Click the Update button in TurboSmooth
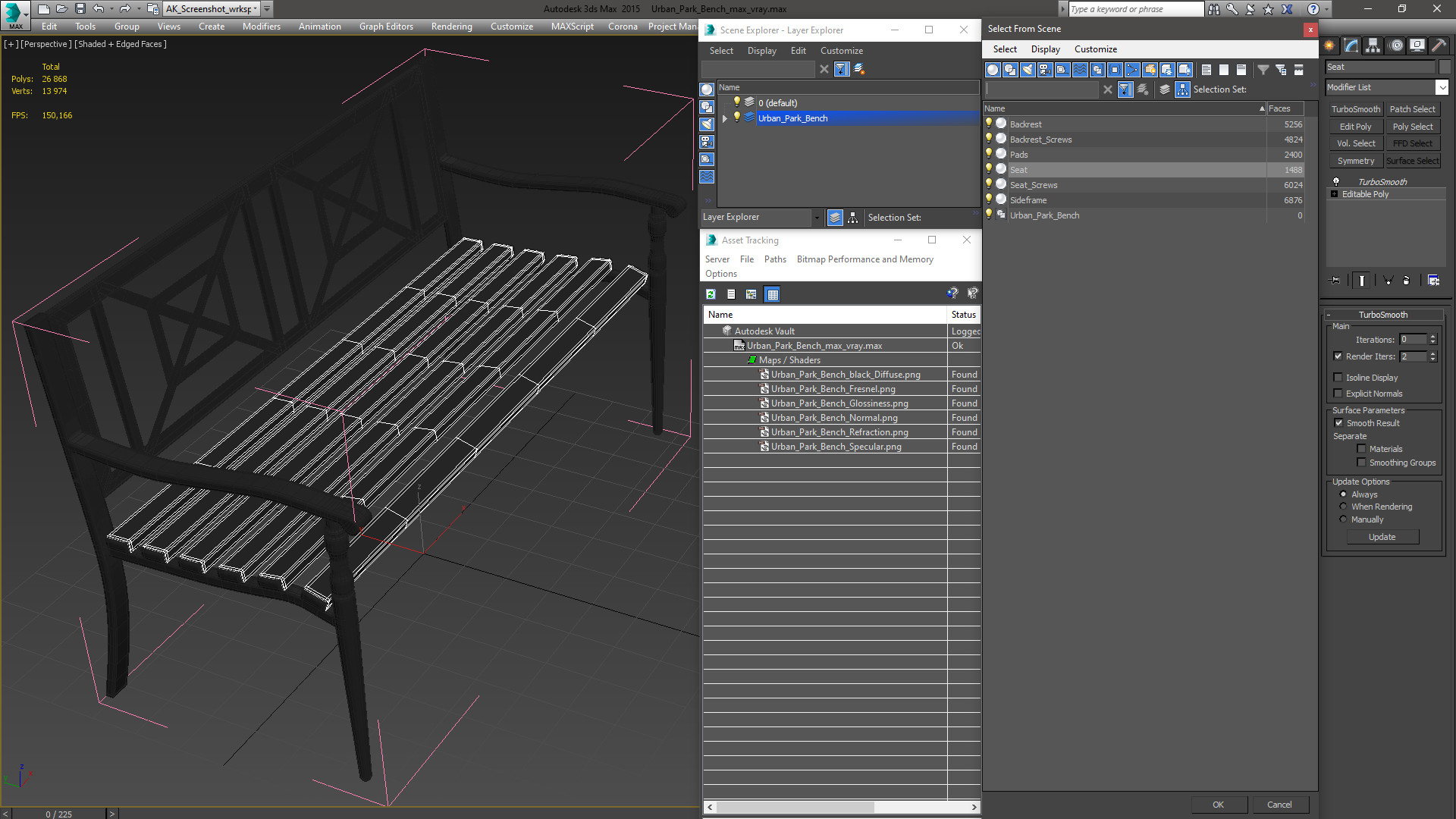This screenshot has height=819, width=1456. (x=1382, y=537)
